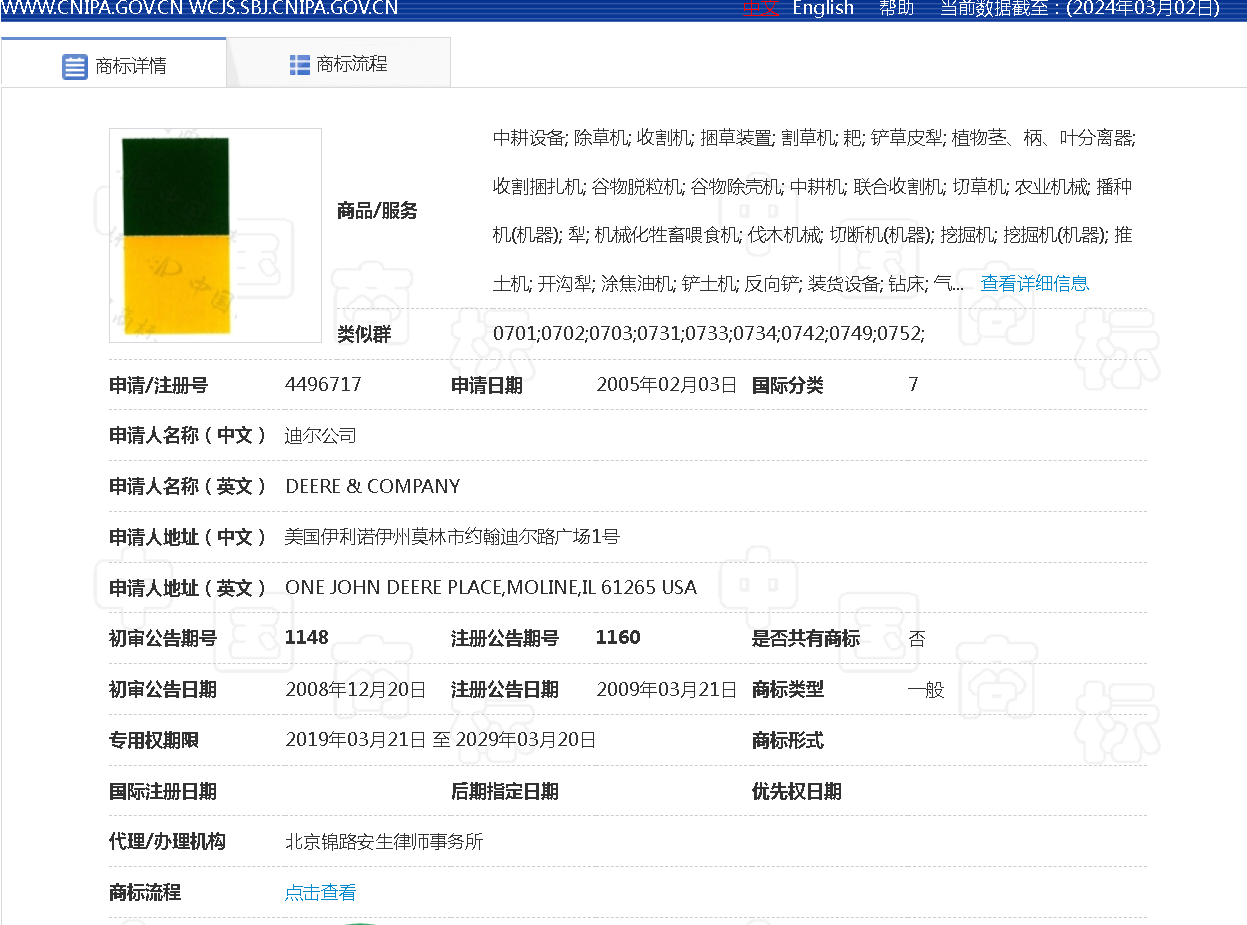Select preliminary announcement date 2008年12月20日
Image resolution: width=1247 pixels, height=925 pixels.
click(x=356, y=690)
